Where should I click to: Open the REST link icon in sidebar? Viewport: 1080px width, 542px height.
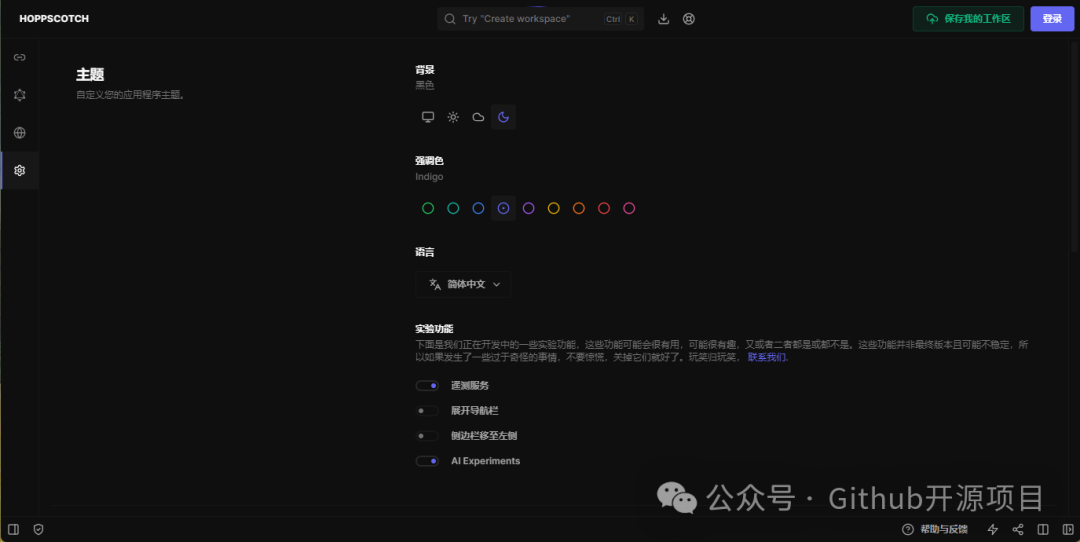click(x=19, y=57)
